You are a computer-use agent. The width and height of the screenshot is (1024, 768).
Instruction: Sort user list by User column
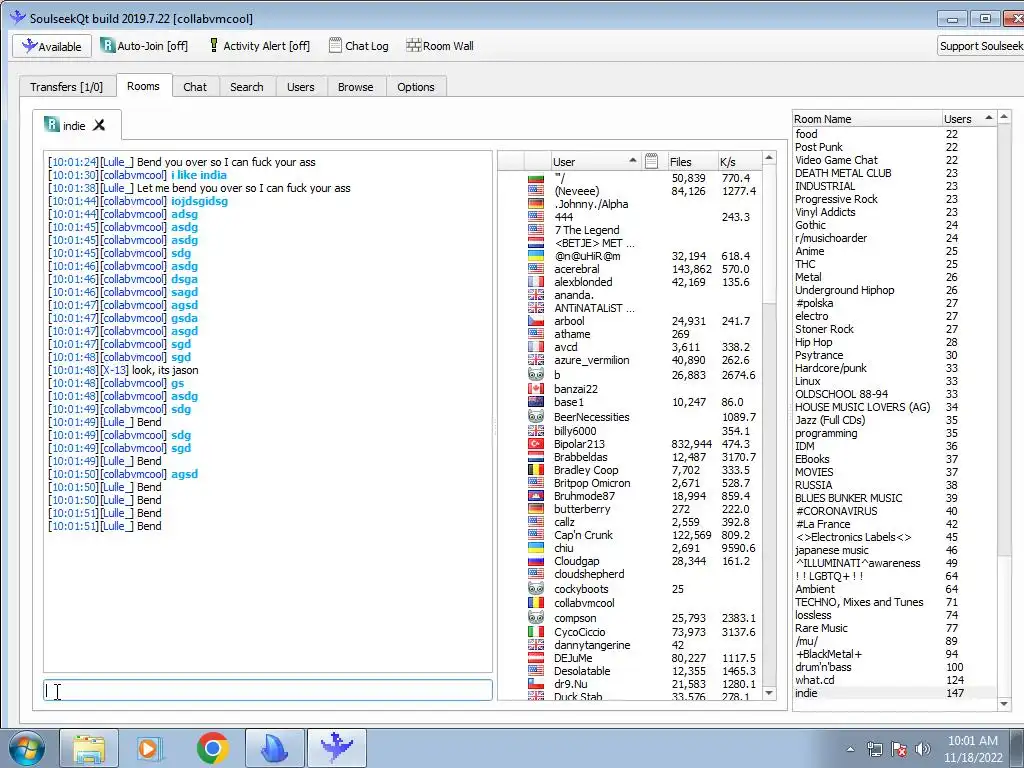click(594, 161)
